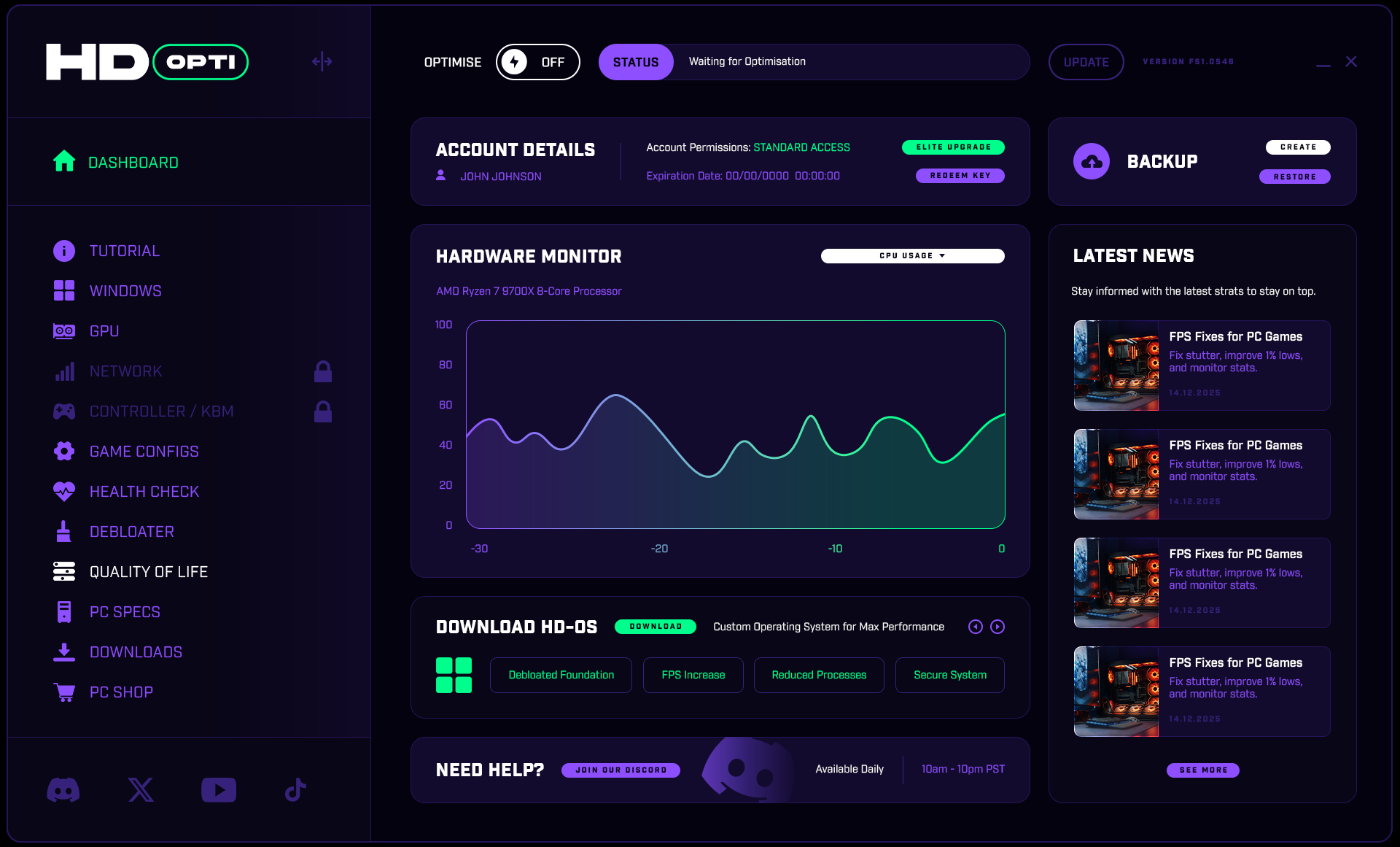This screenshot has width=1400, height=847.
Task: Click the Downloads arrow icon
Action: (63, 651)
